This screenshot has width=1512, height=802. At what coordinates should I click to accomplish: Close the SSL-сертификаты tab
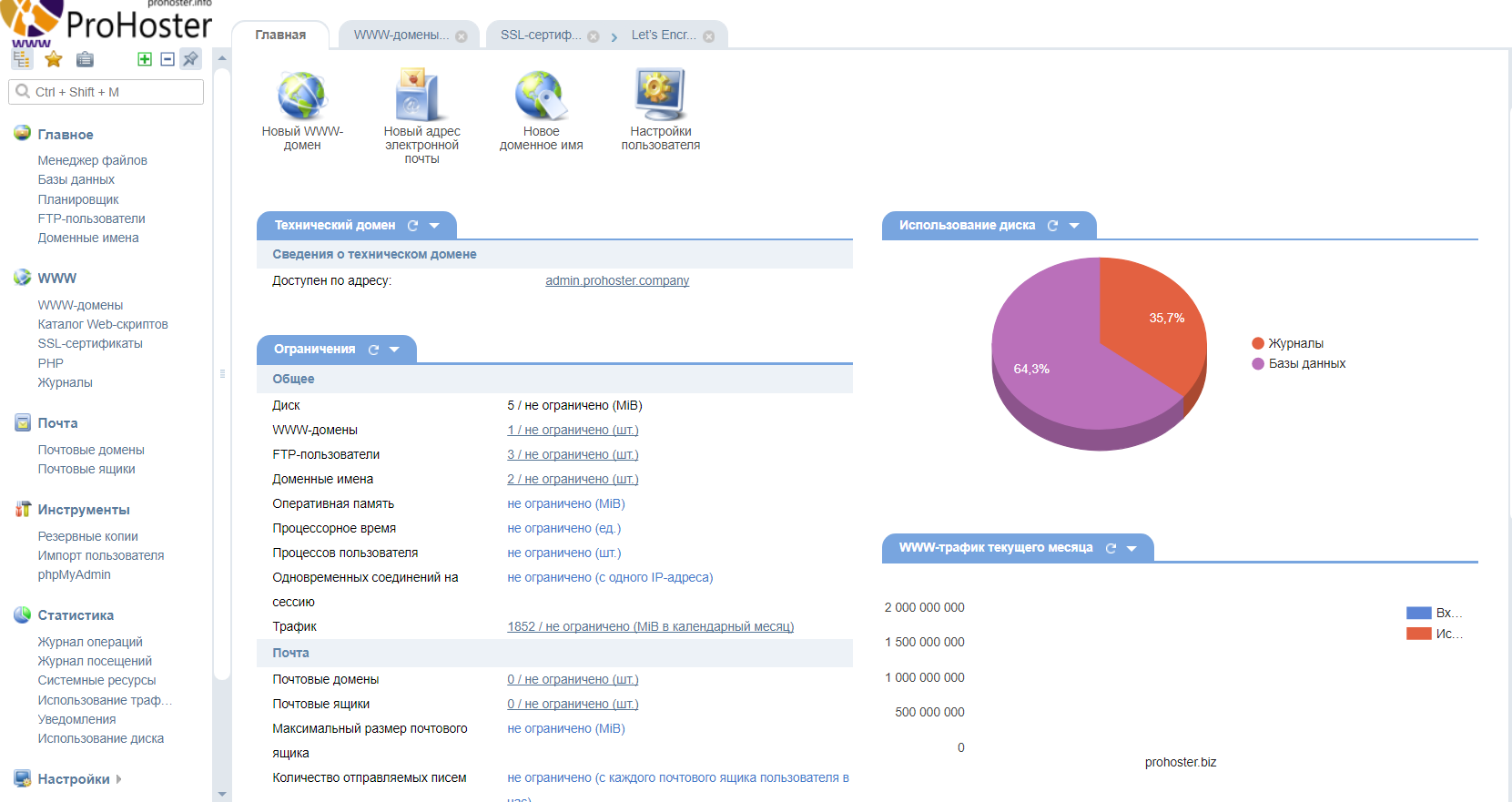click(x=594, y=36)
